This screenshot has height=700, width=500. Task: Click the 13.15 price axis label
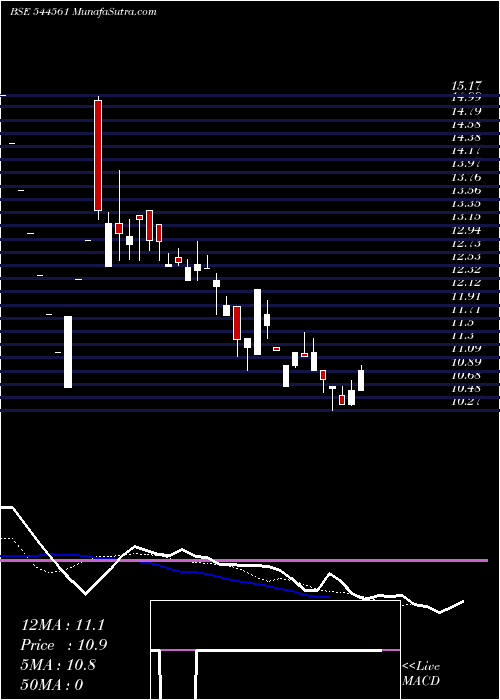[466, 217]
